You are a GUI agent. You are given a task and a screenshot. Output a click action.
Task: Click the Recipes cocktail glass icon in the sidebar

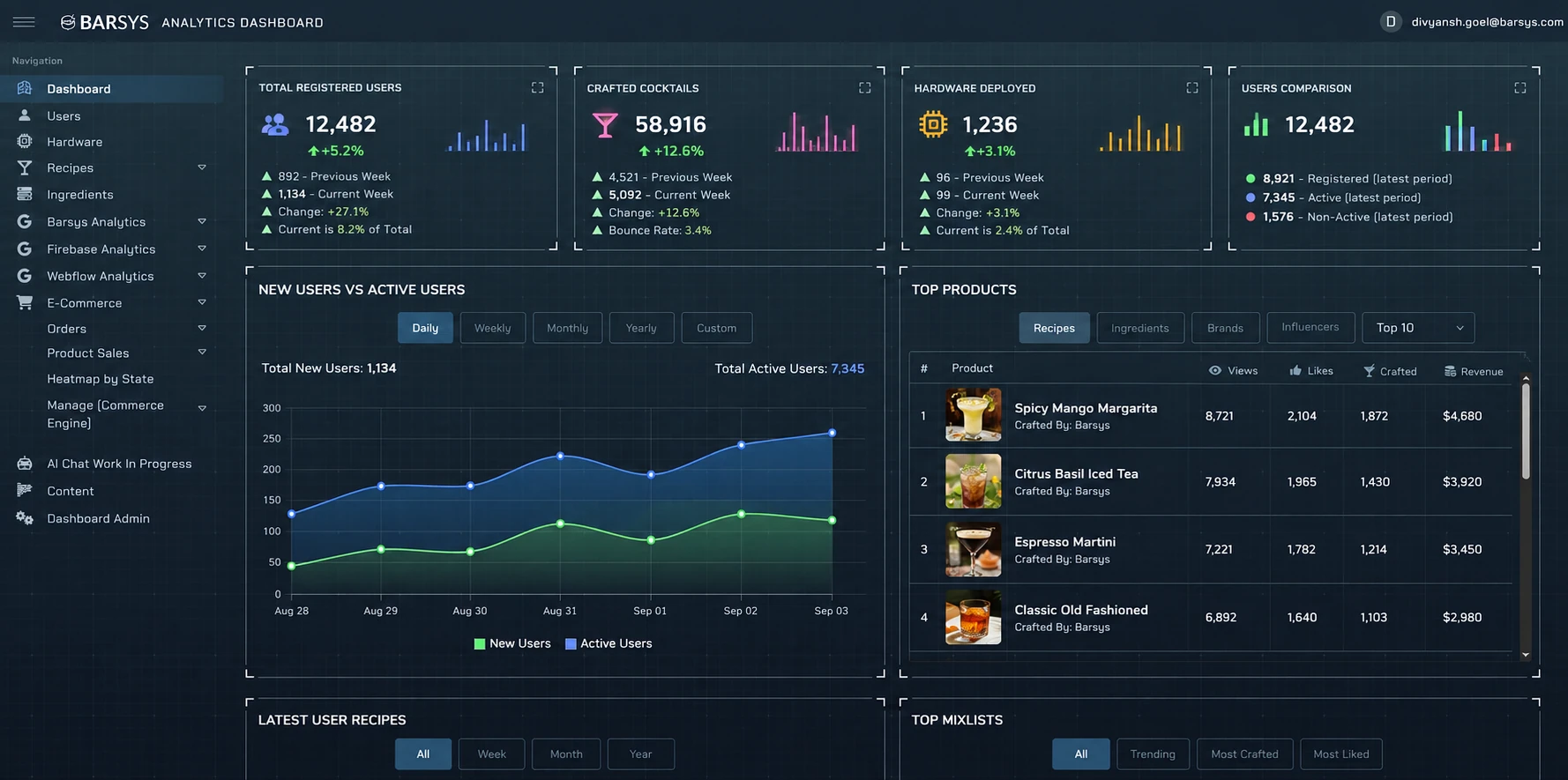pos(25,167)
